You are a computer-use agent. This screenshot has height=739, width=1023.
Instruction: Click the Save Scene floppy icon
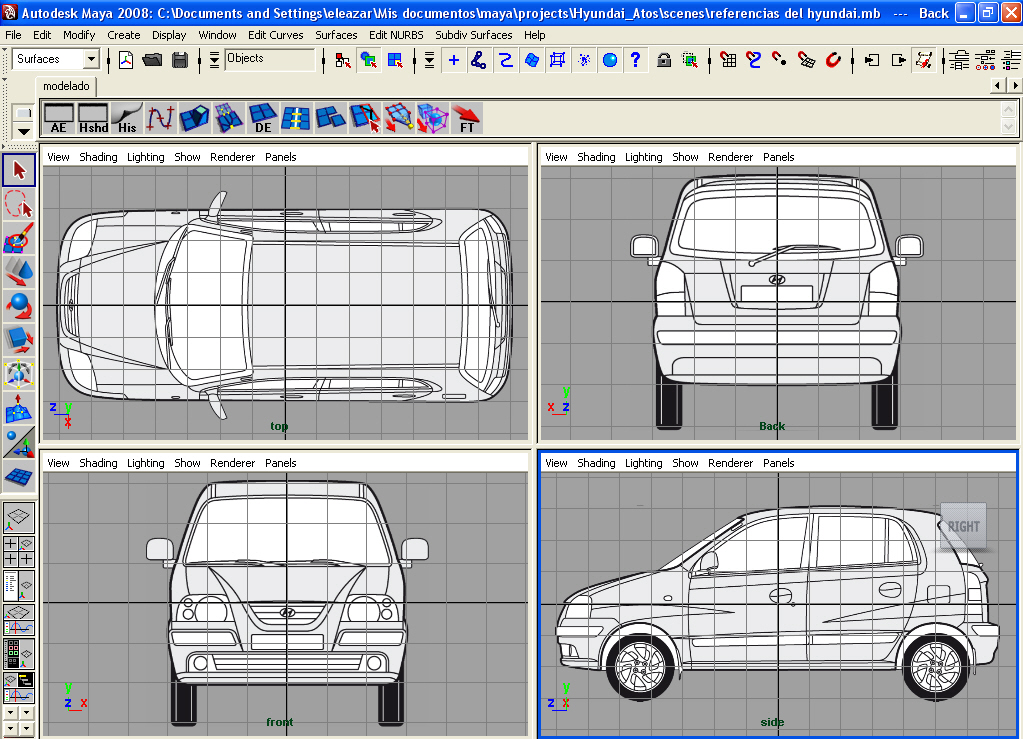coord(179,60)
